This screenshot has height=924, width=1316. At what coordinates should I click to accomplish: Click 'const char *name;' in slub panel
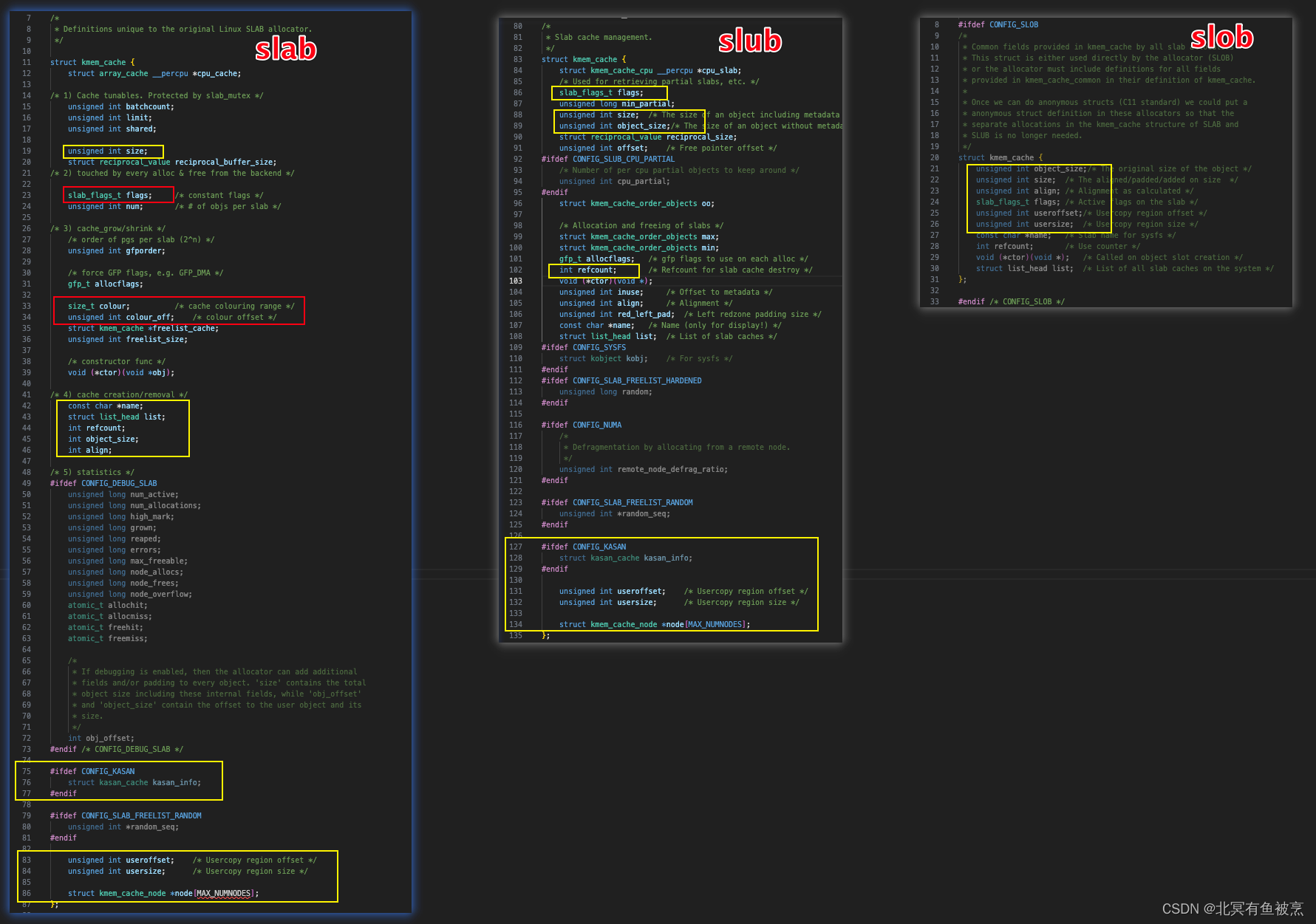[x=597, y=325]
